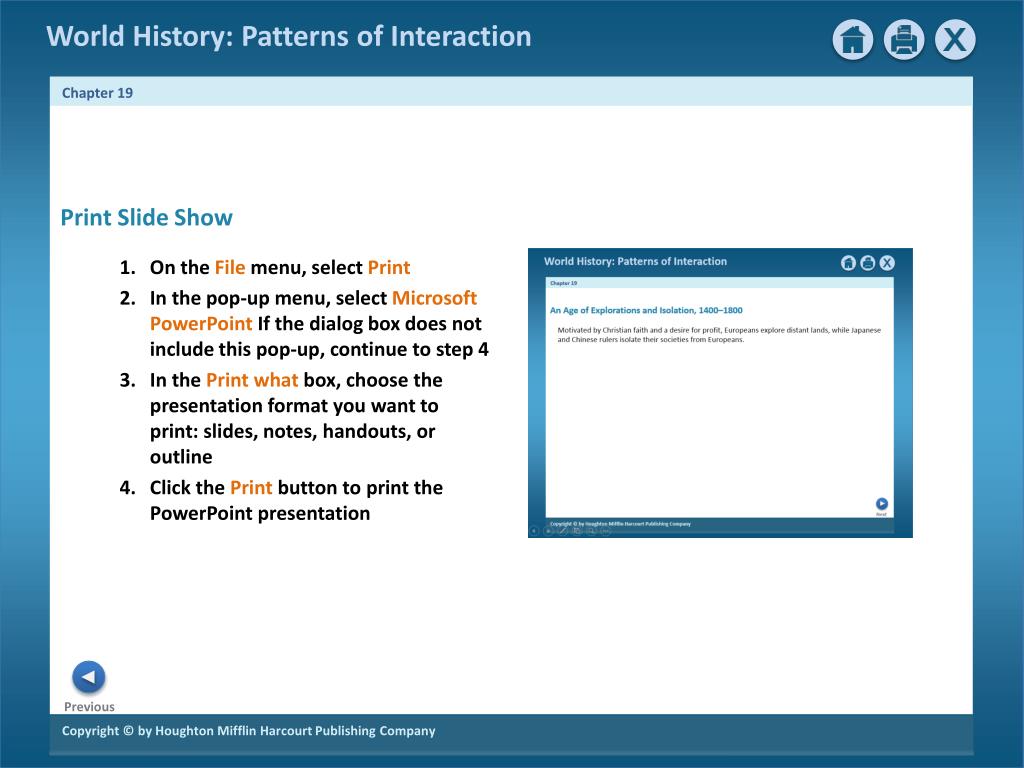Image resolution: width=1024 pixels, height=768 pixels.
Task: Click the orange 'Print' word in step 1
Action: (x=389, y=267)
